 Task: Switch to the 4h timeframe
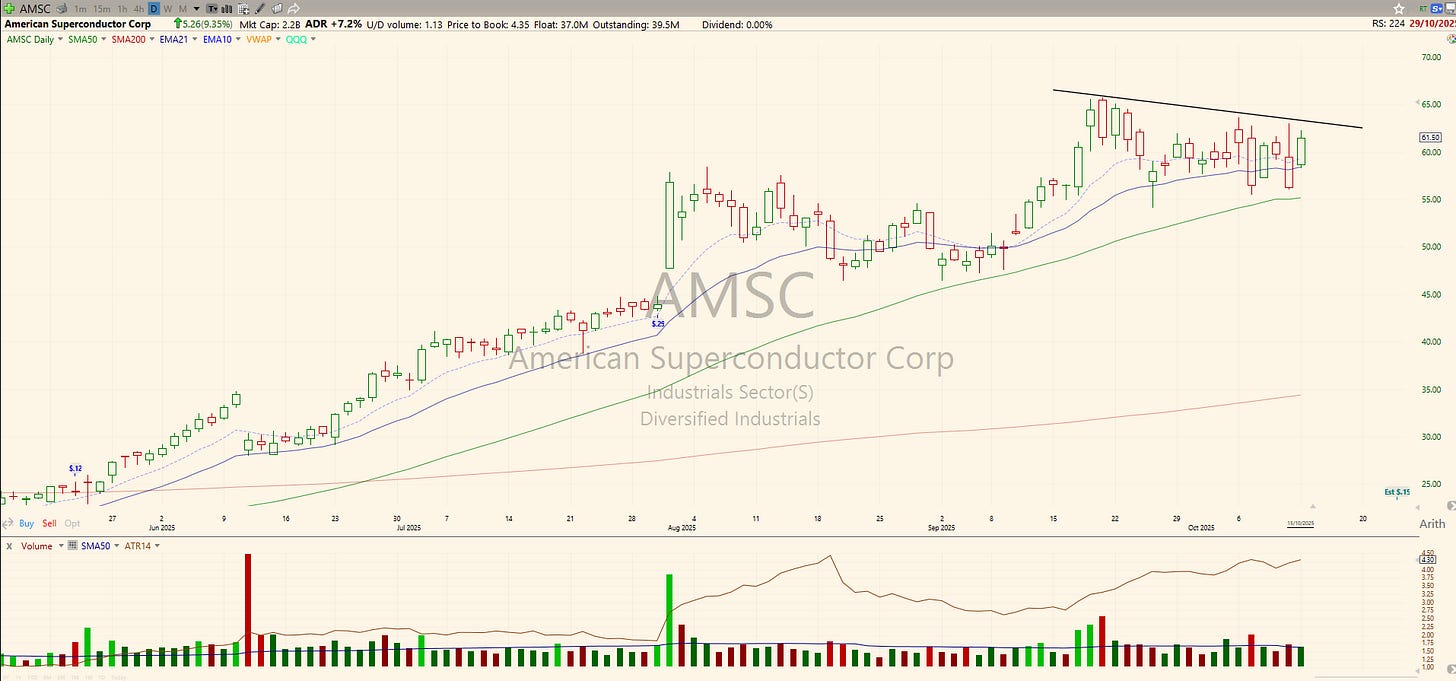(138, 9)
